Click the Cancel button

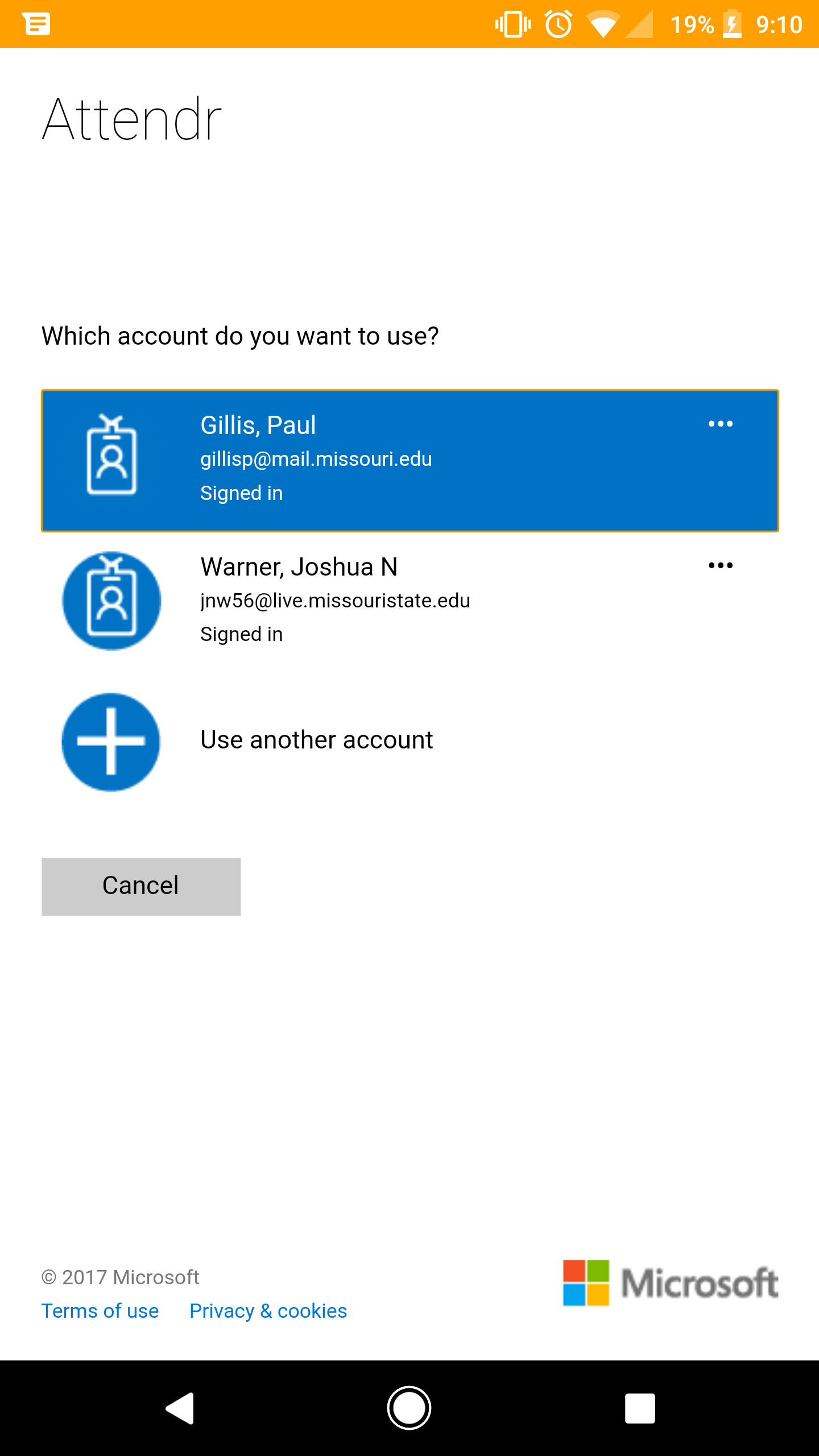pyautogui.click(x=141, y=887)
